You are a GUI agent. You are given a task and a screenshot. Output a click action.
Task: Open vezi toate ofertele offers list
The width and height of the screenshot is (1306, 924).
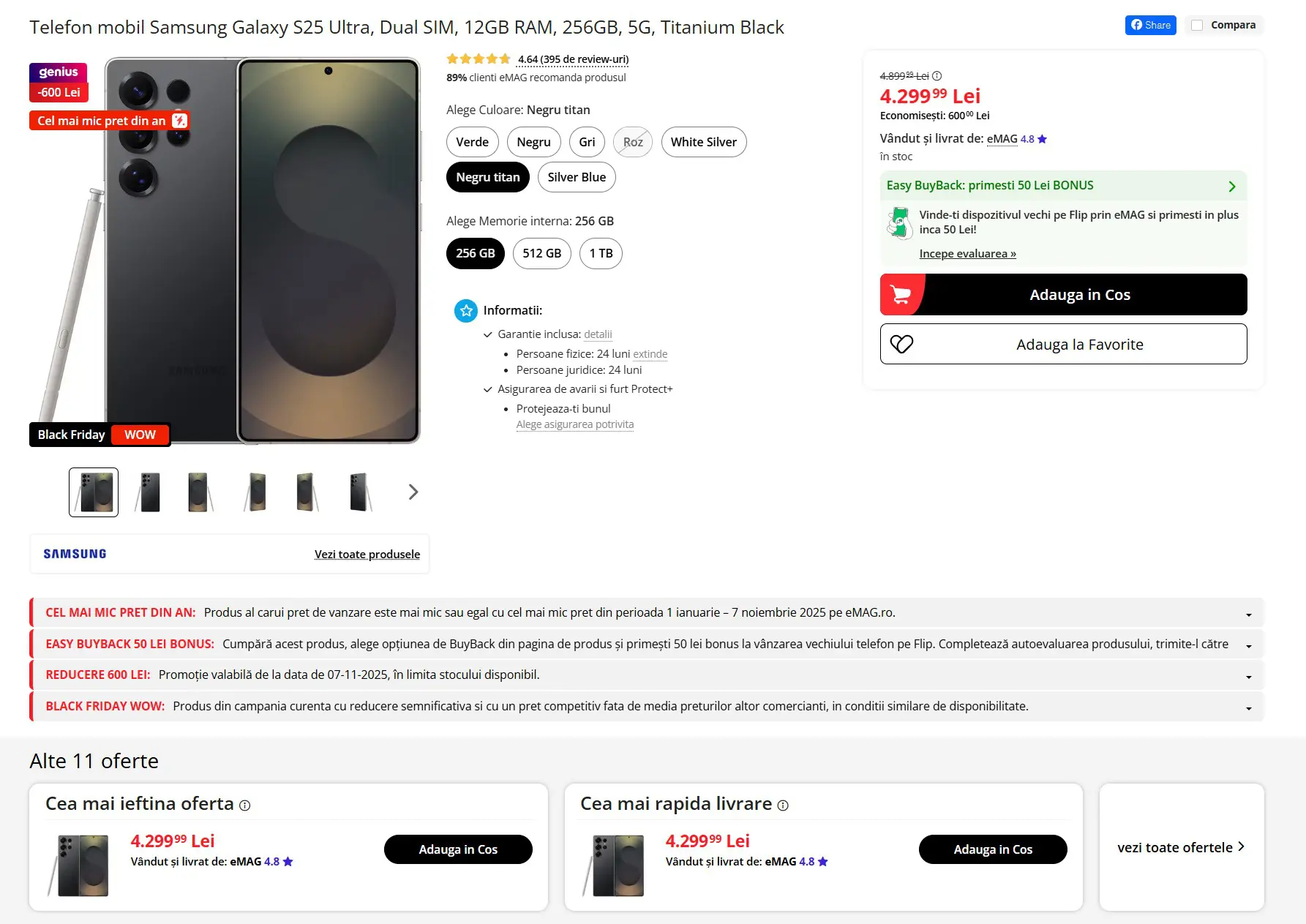(1181, 847)
